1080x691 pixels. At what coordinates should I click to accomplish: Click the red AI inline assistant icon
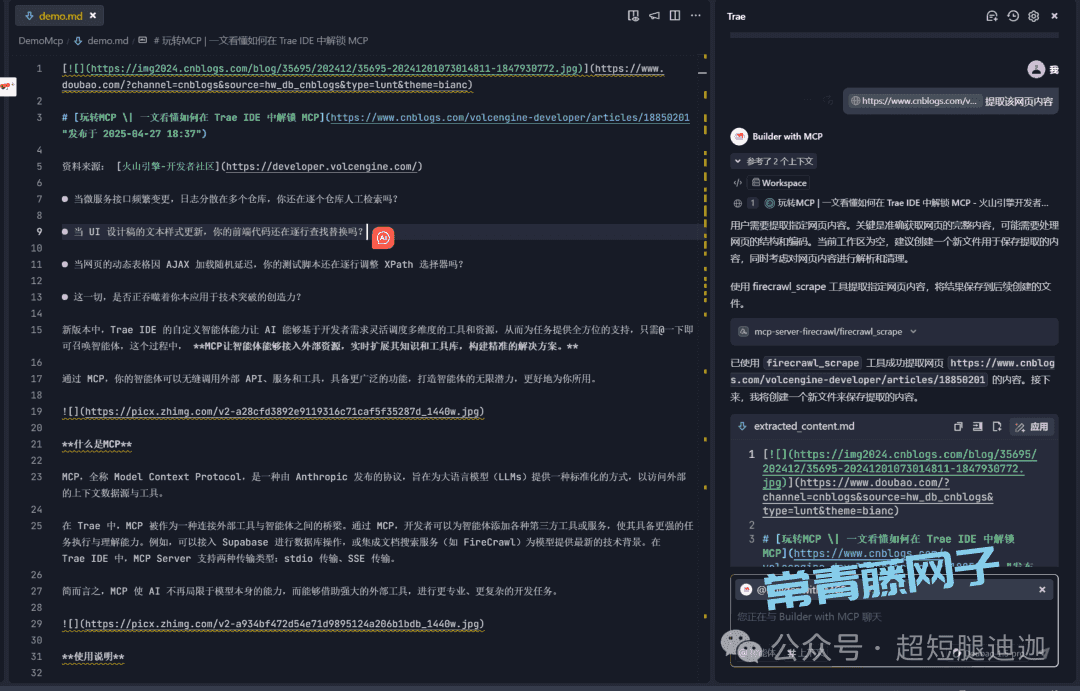pos(383,238)
